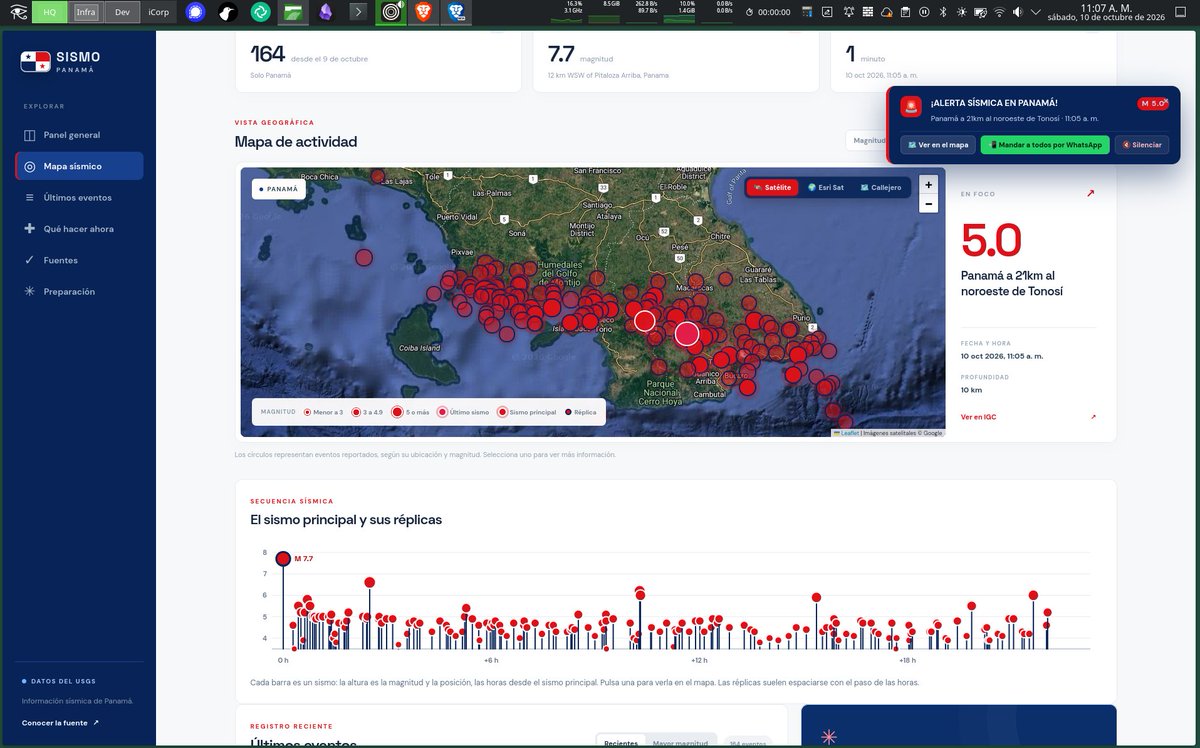The image size is (1200, 748).
Task: Open the cloud sync tray icon
Action: 886,12
